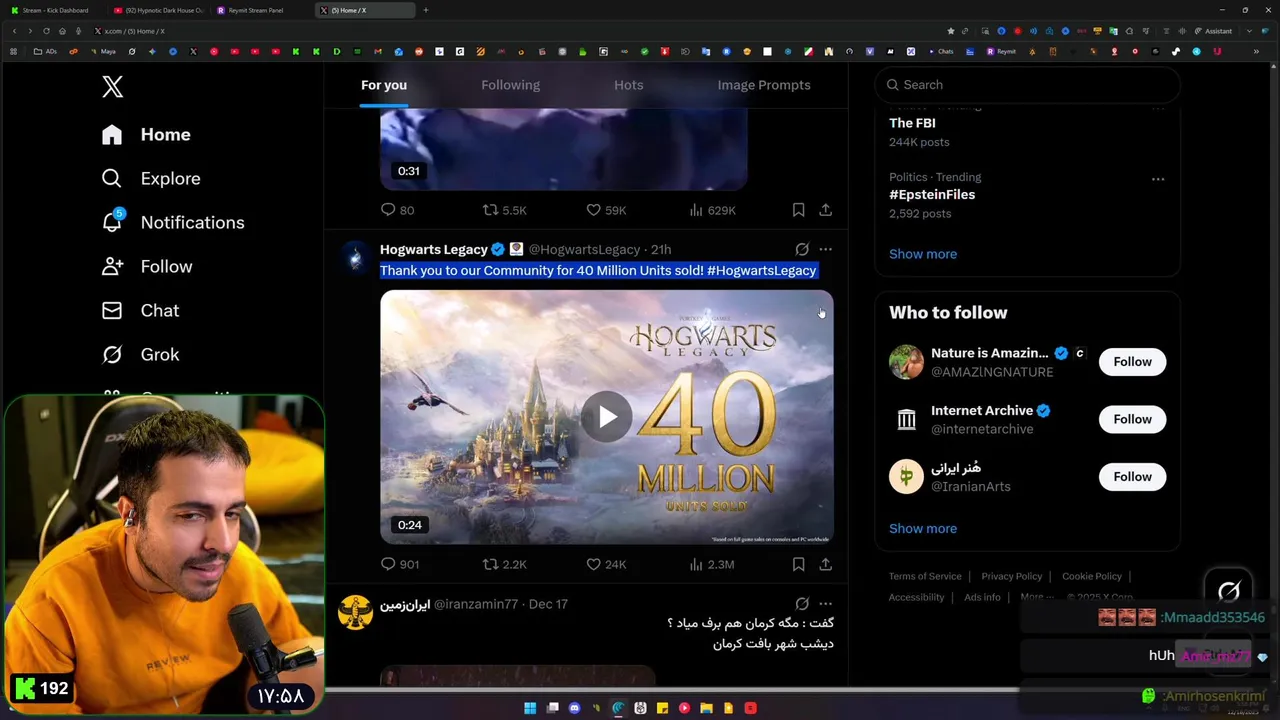Image resolution: width=1280 pixels, height=720 pixels.
Task: Open the Assistant button in browser toolbar
Action: (1213, 31)
